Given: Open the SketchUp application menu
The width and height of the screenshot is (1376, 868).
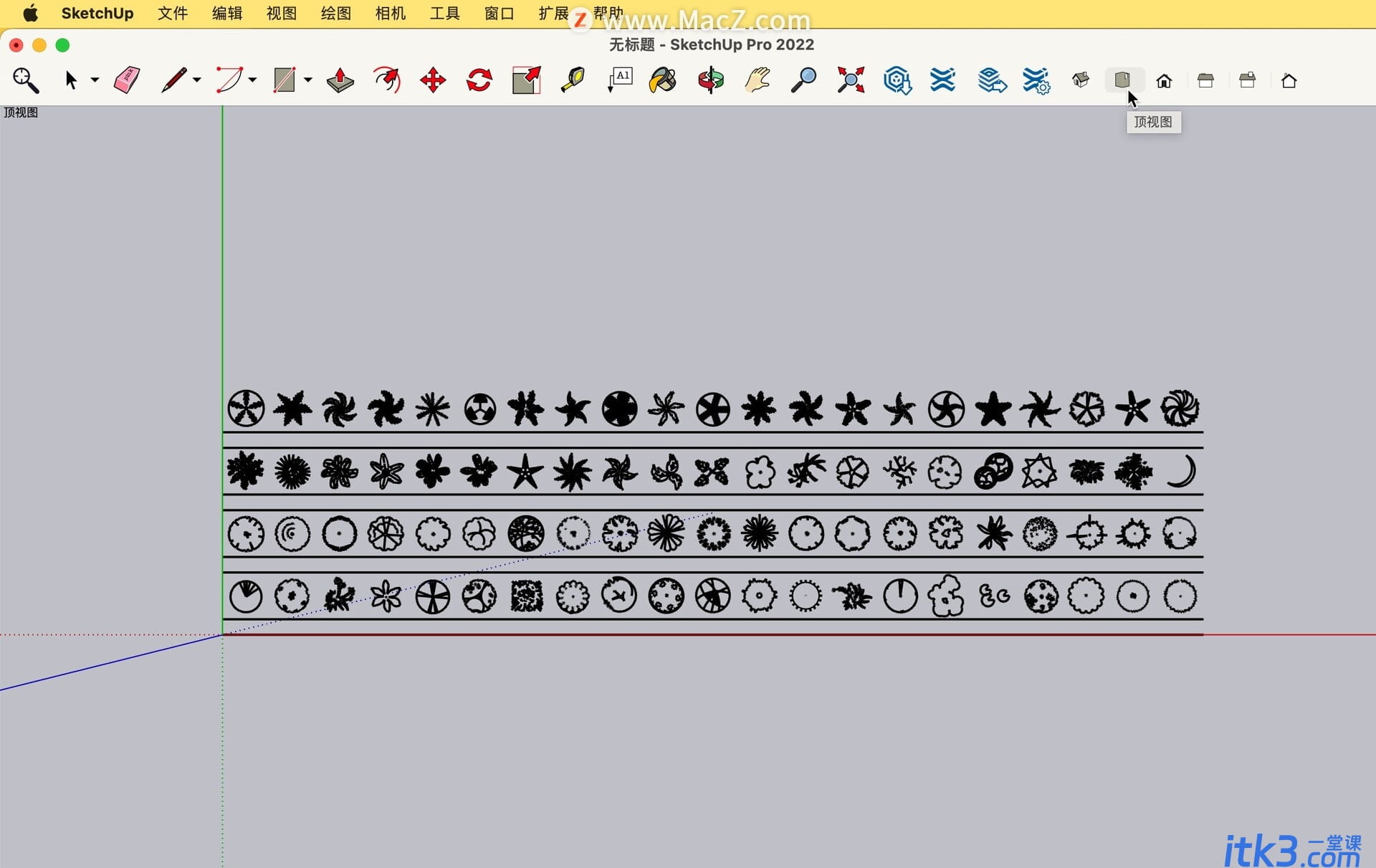Looking at the screenshot, I should tap(97, 14).
